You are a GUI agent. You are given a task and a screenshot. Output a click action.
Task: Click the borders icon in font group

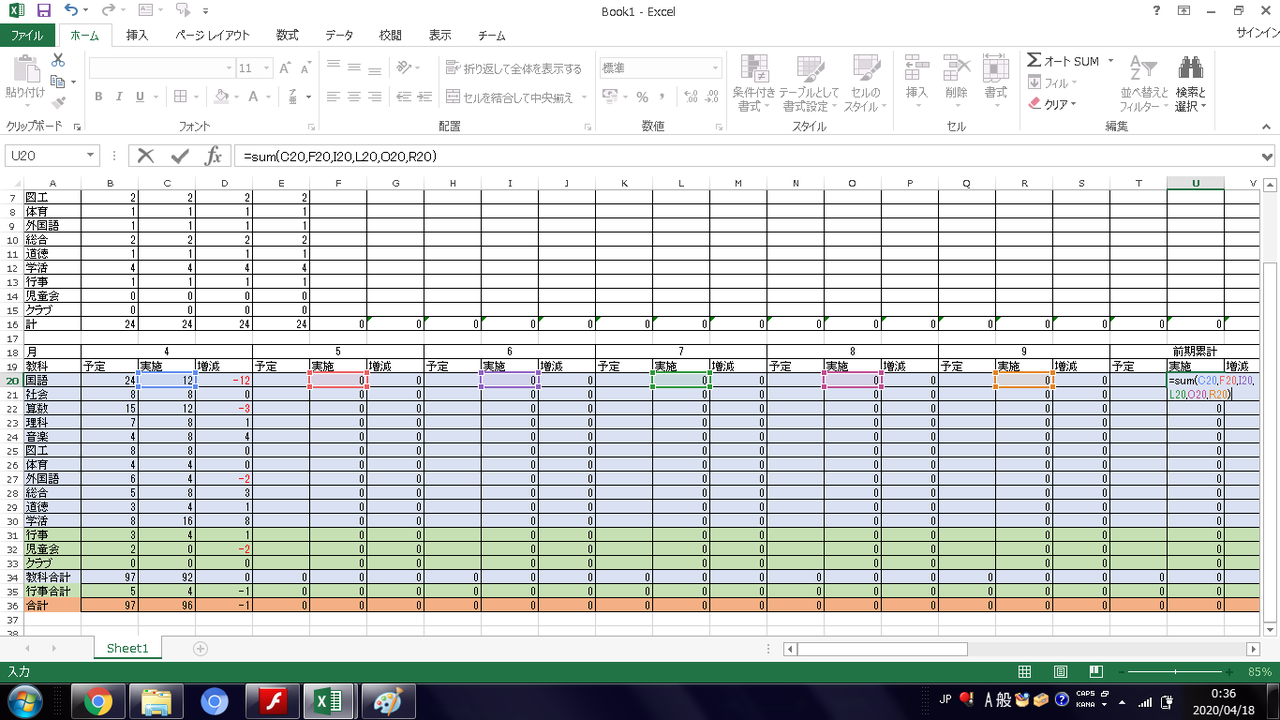(181, 97)
